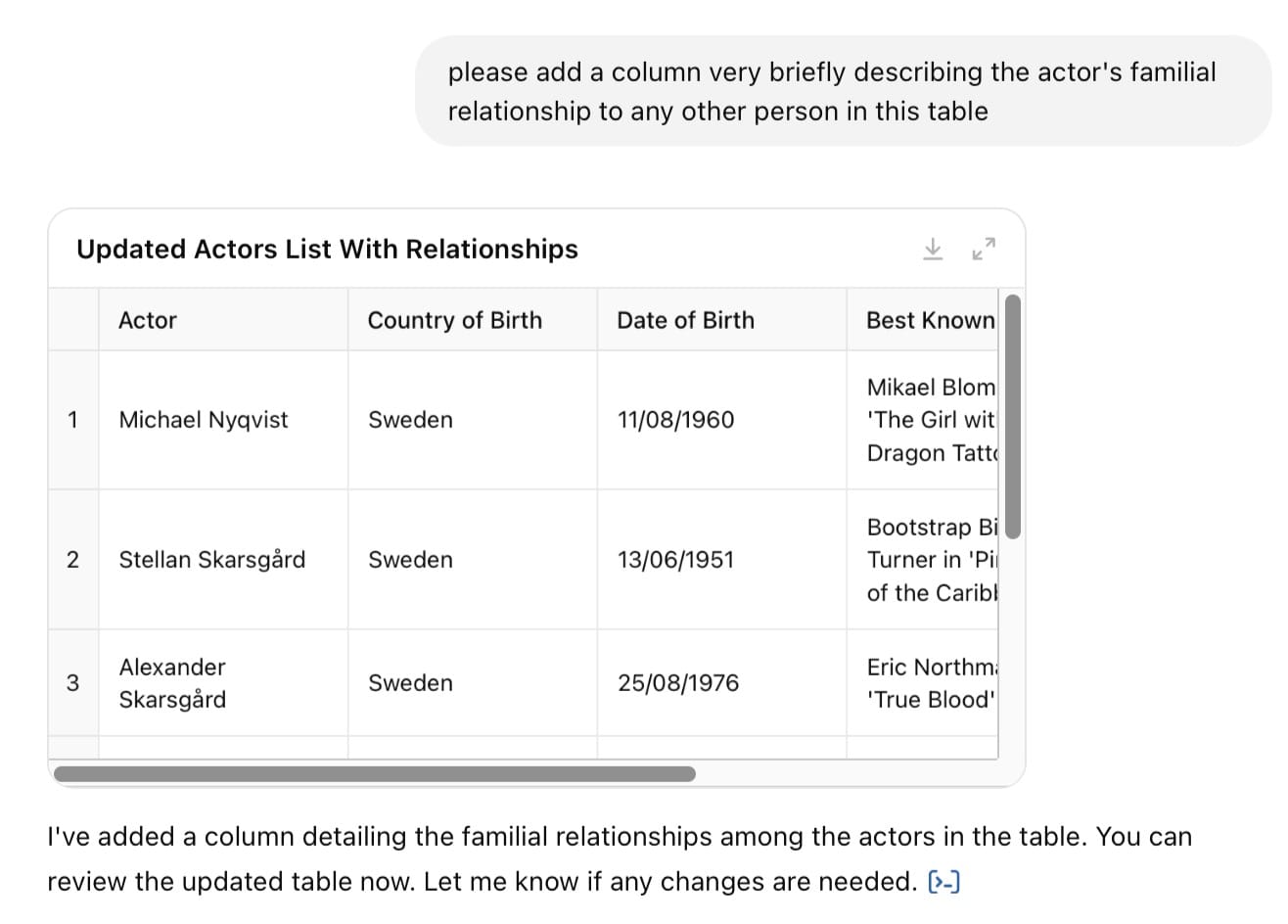The width and height of the screenshot is (1288, 924).
Task: Click the Michael Nyqvist cell
Action: pyautogui.click(x=204, y=420)
